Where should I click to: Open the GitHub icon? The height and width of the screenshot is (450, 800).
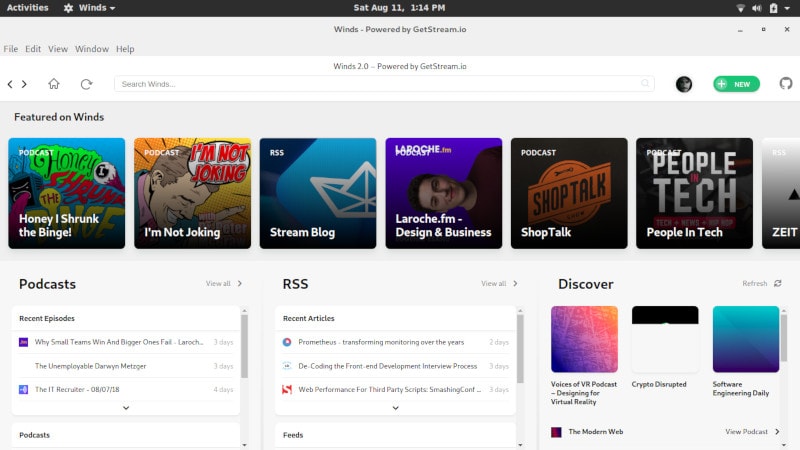(786, 83)
